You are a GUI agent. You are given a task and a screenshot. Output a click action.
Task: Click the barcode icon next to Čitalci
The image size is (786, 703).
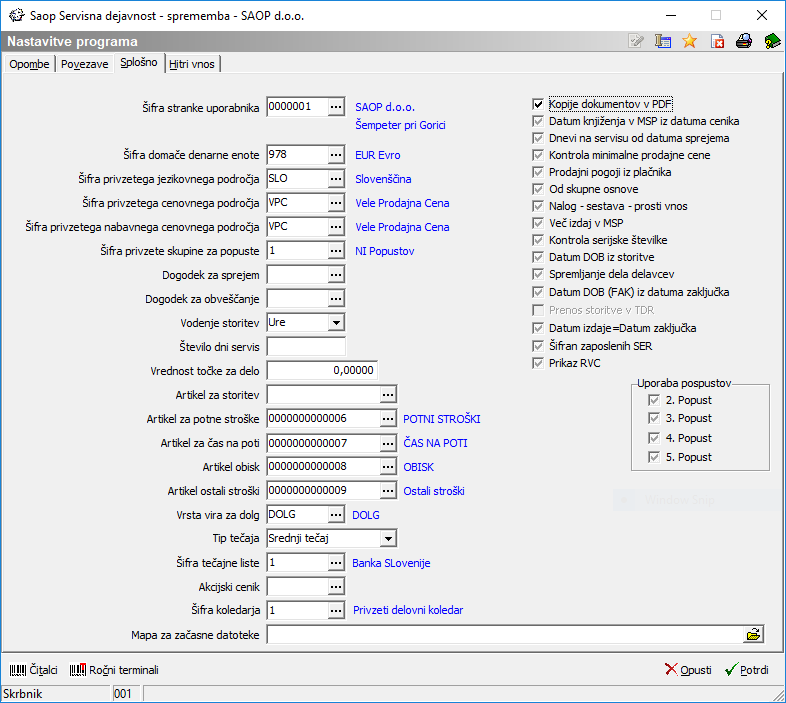coord(18,670)
